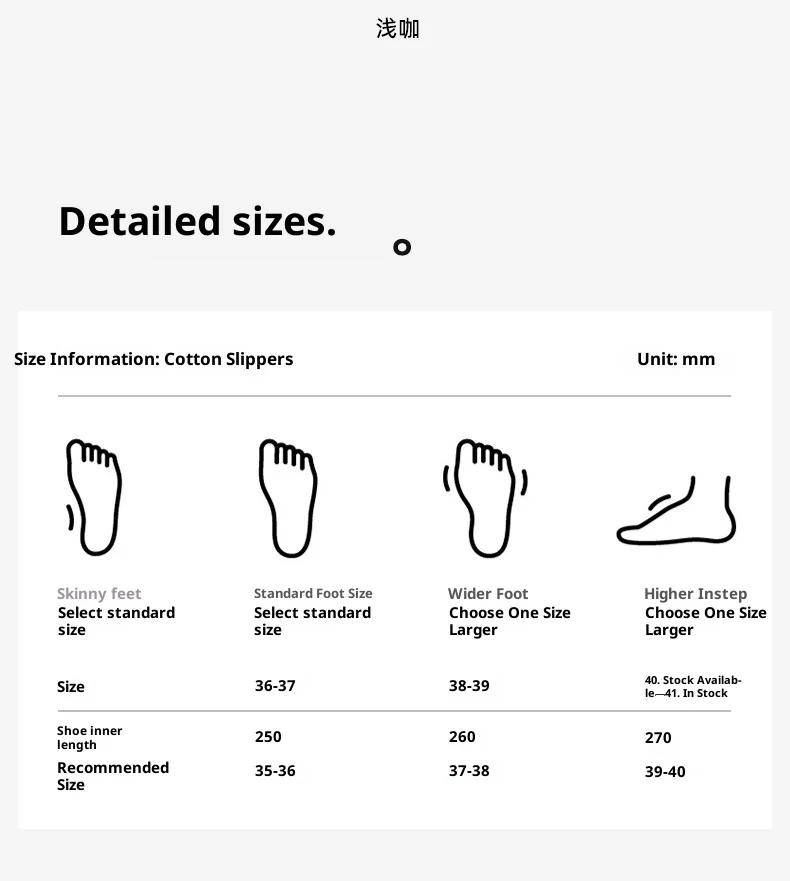The height and width of the screenshot is (881, 790).
Task: Click the Chinese color label at top
Action: tap(398, 28)
